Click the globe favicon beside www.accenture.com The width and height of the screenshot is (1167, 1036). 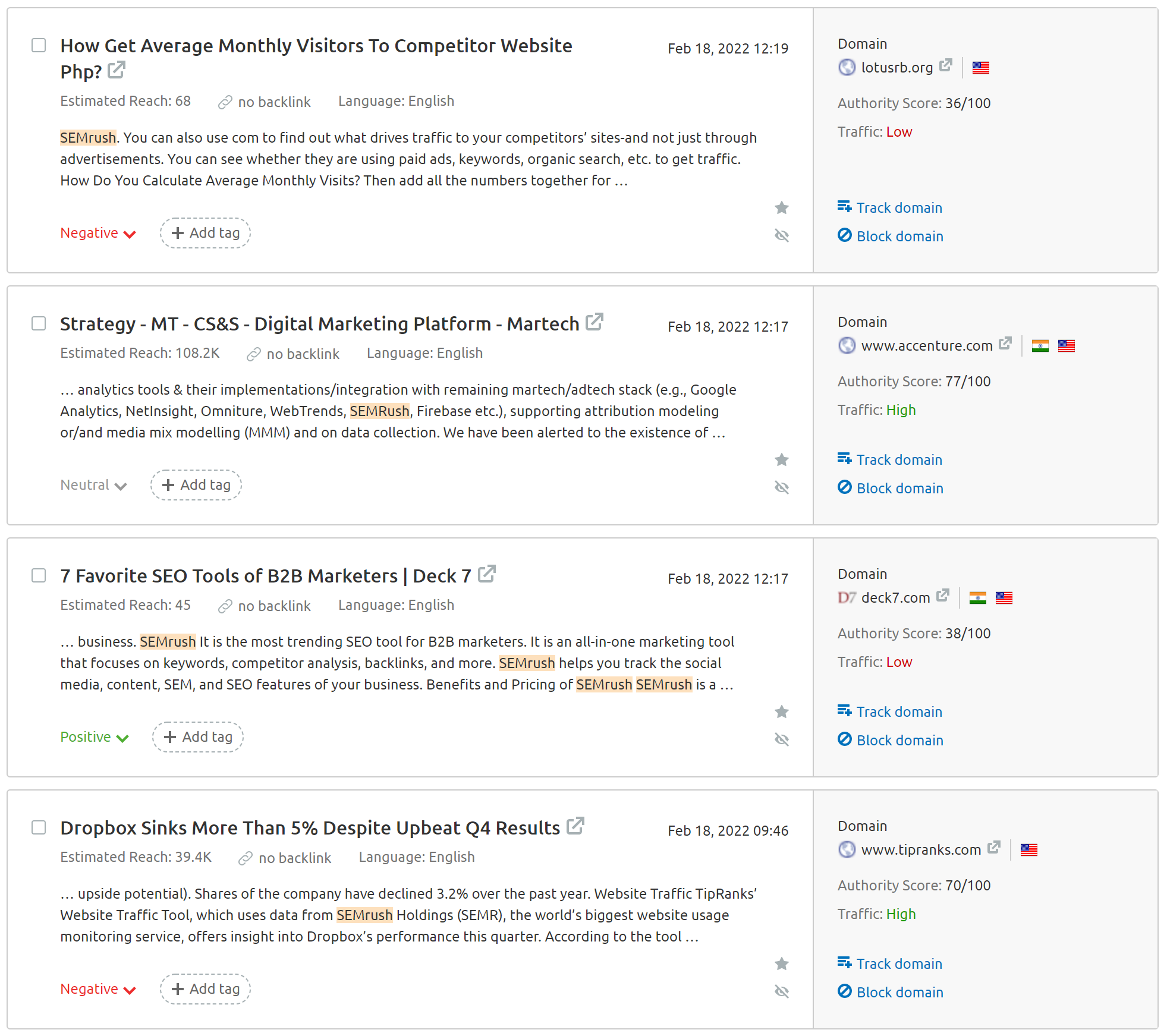click(x=847, y=345)
